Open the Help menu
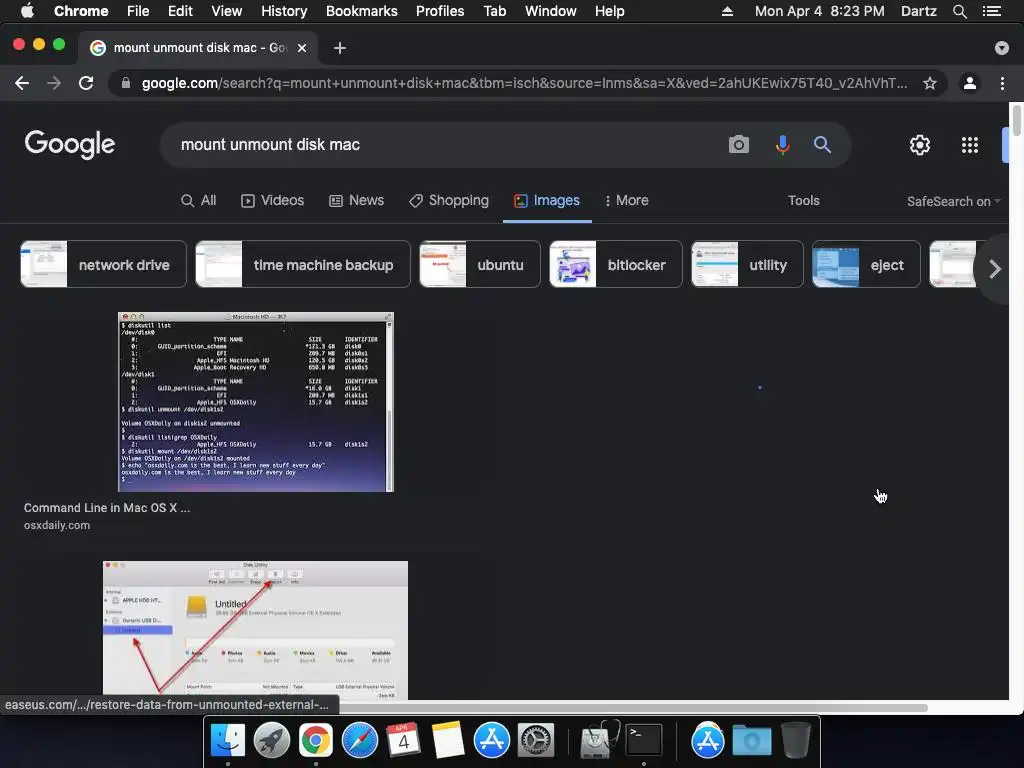 point(609,11)
